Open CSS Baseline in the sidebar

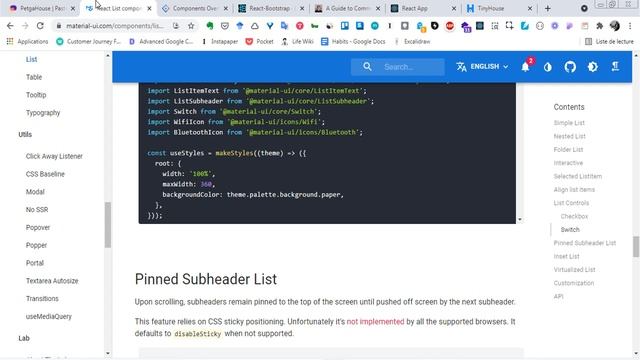point(45,174)
